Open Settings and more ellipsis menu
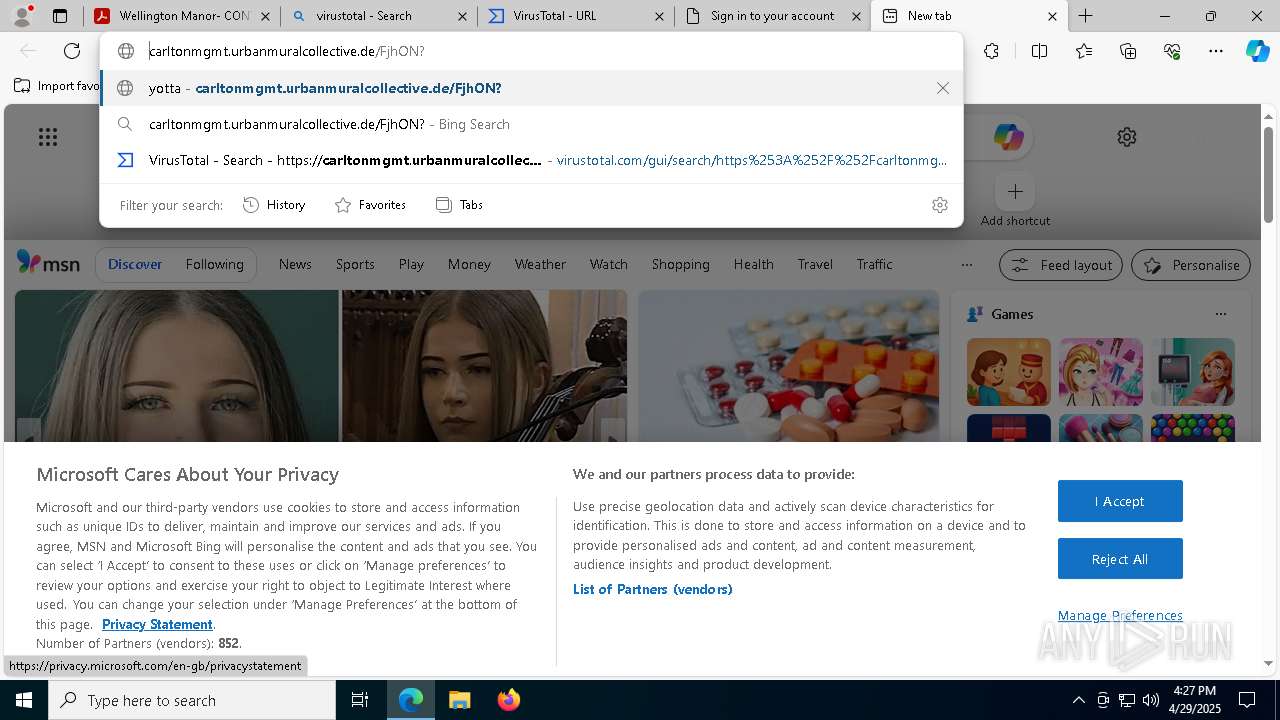1280x720 pixels. [1216, 51]
